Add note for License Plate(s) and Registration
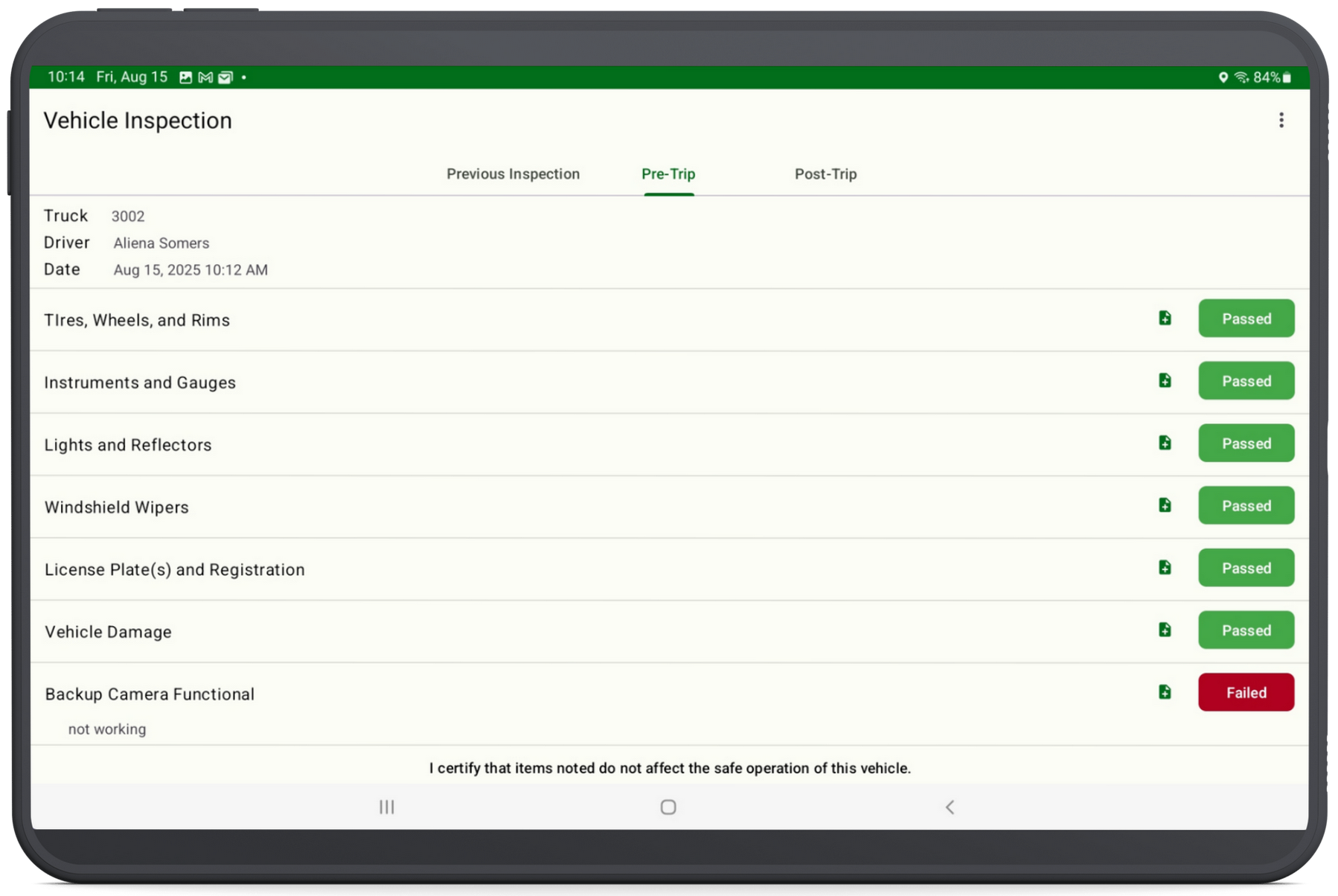Image resolution: width=1338 pixels, height=896 pixels. coord(1165,568)
